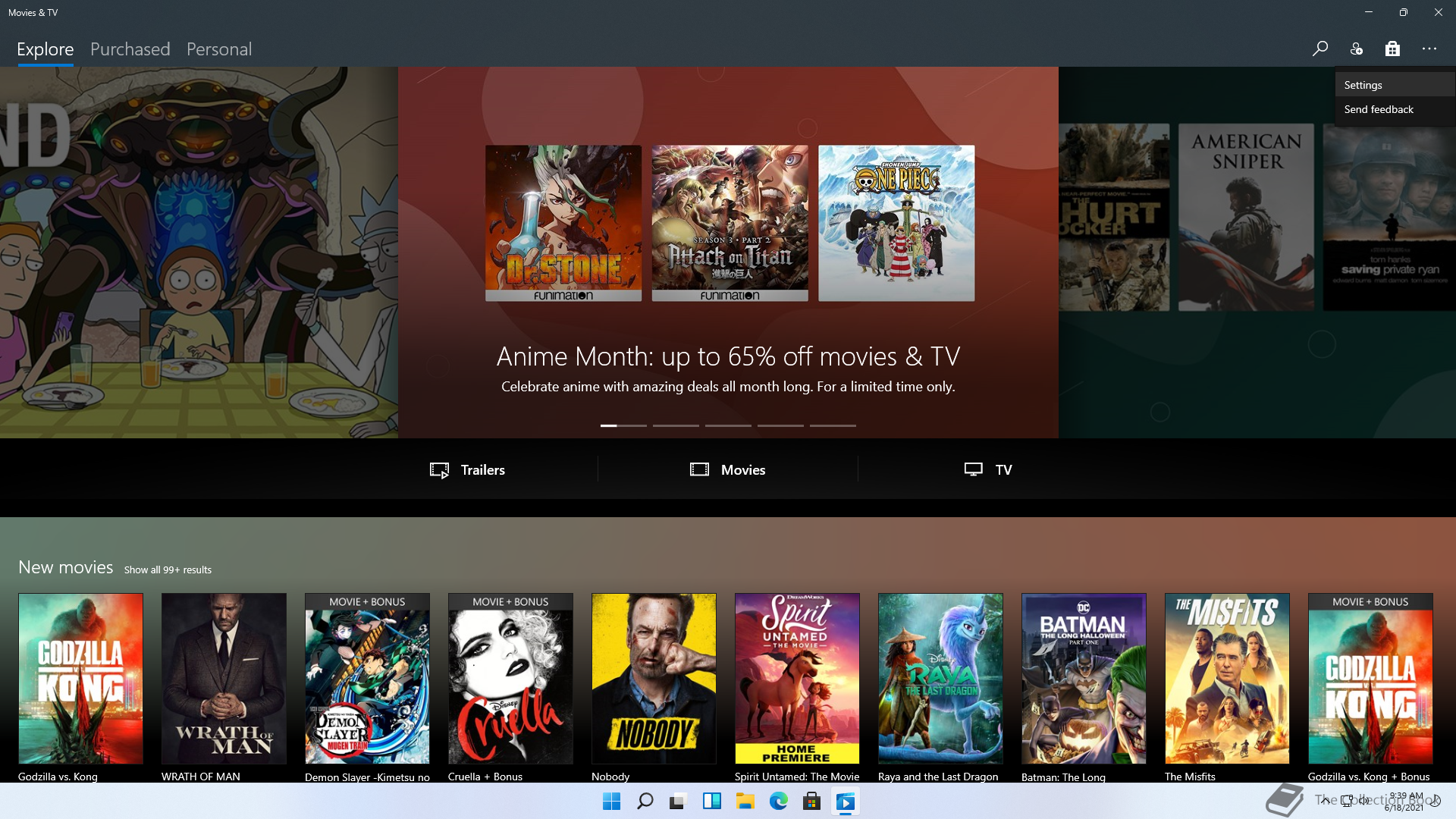
Task: Select the fifth carousel page indicator
Action: tap(833, 425)
